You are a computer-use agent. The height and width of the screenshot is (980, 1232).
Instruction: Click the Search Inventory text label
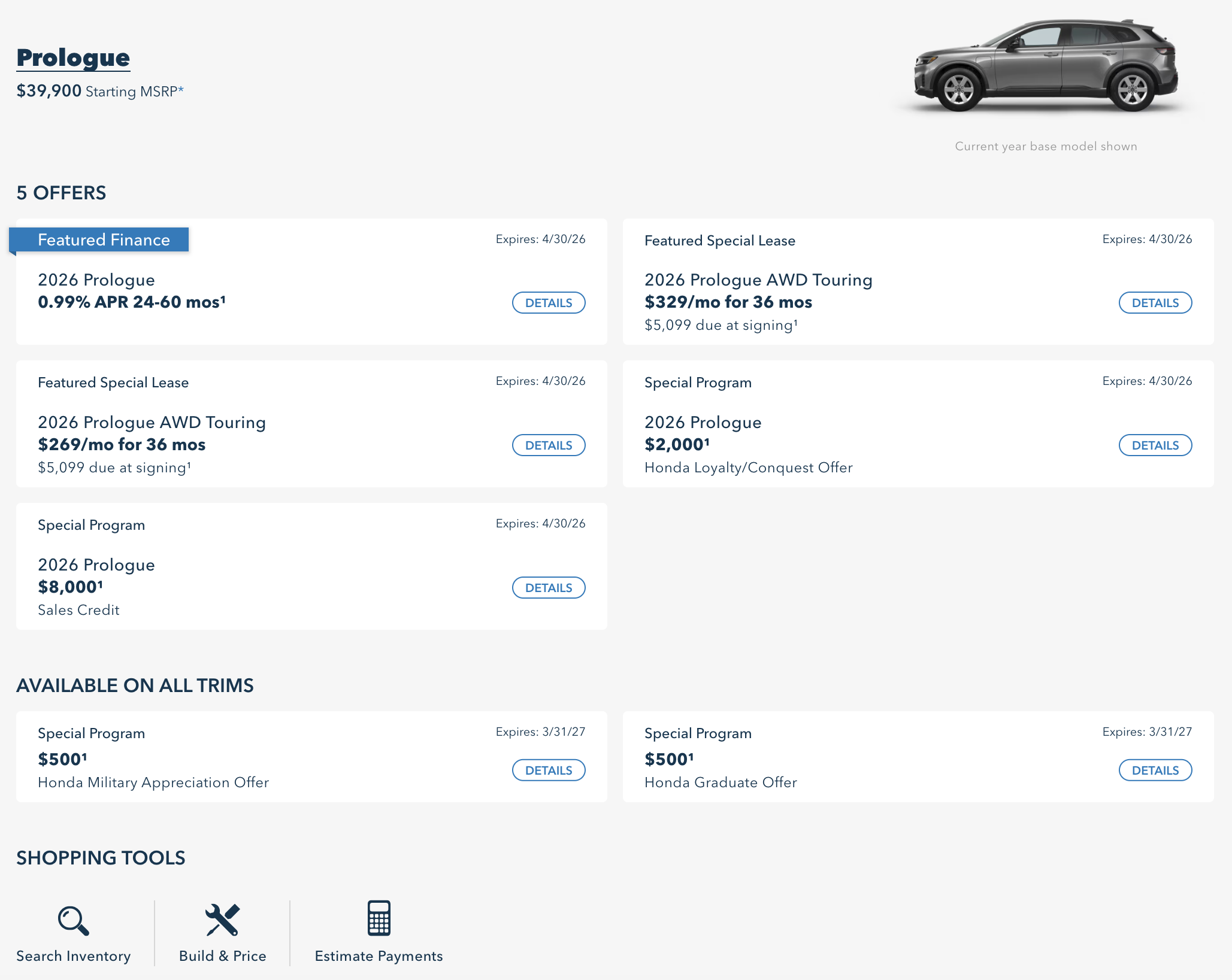point(73,956)
